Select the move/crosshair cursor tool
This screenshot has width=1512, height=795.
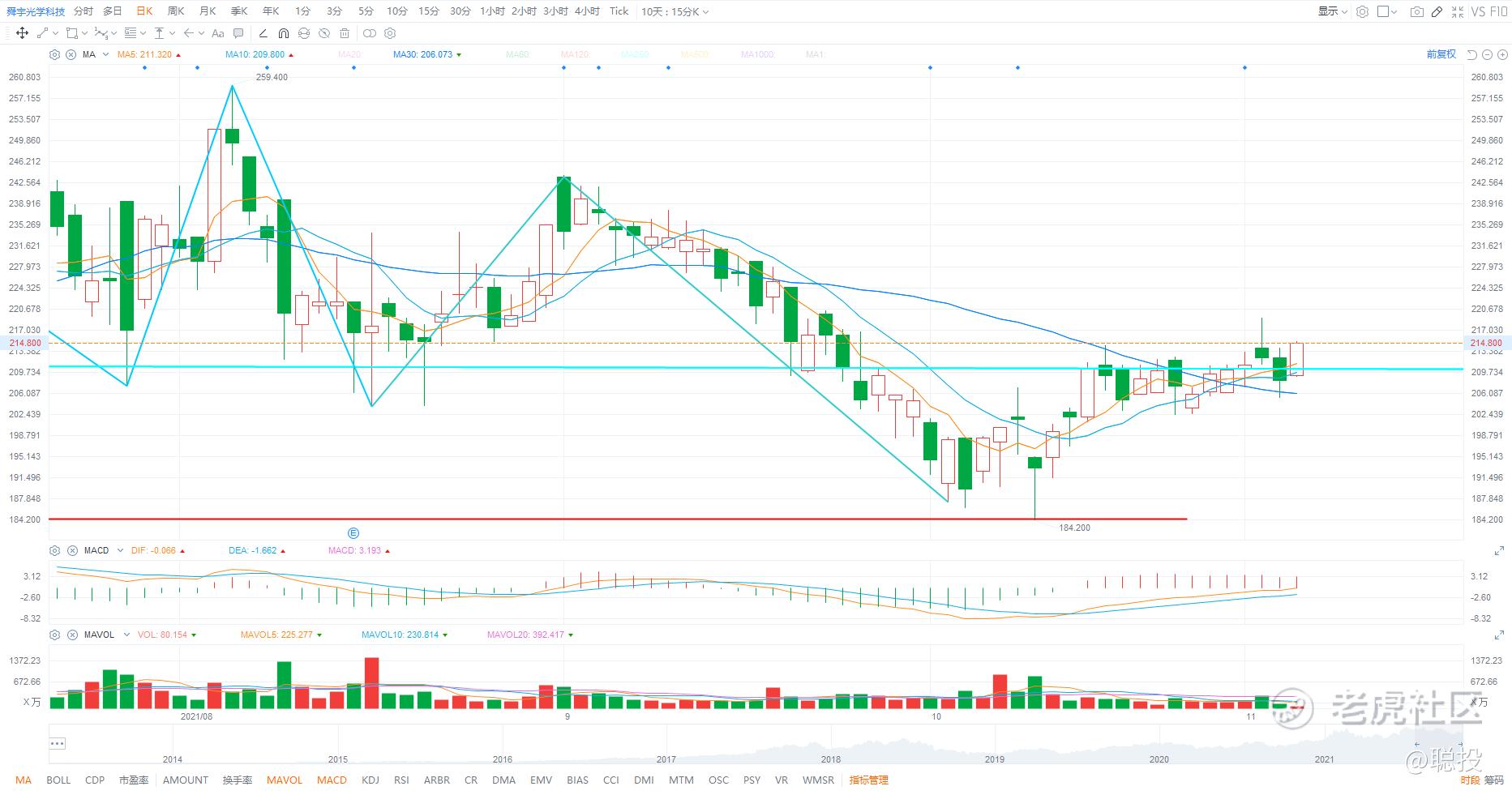(x=22, y=33)
